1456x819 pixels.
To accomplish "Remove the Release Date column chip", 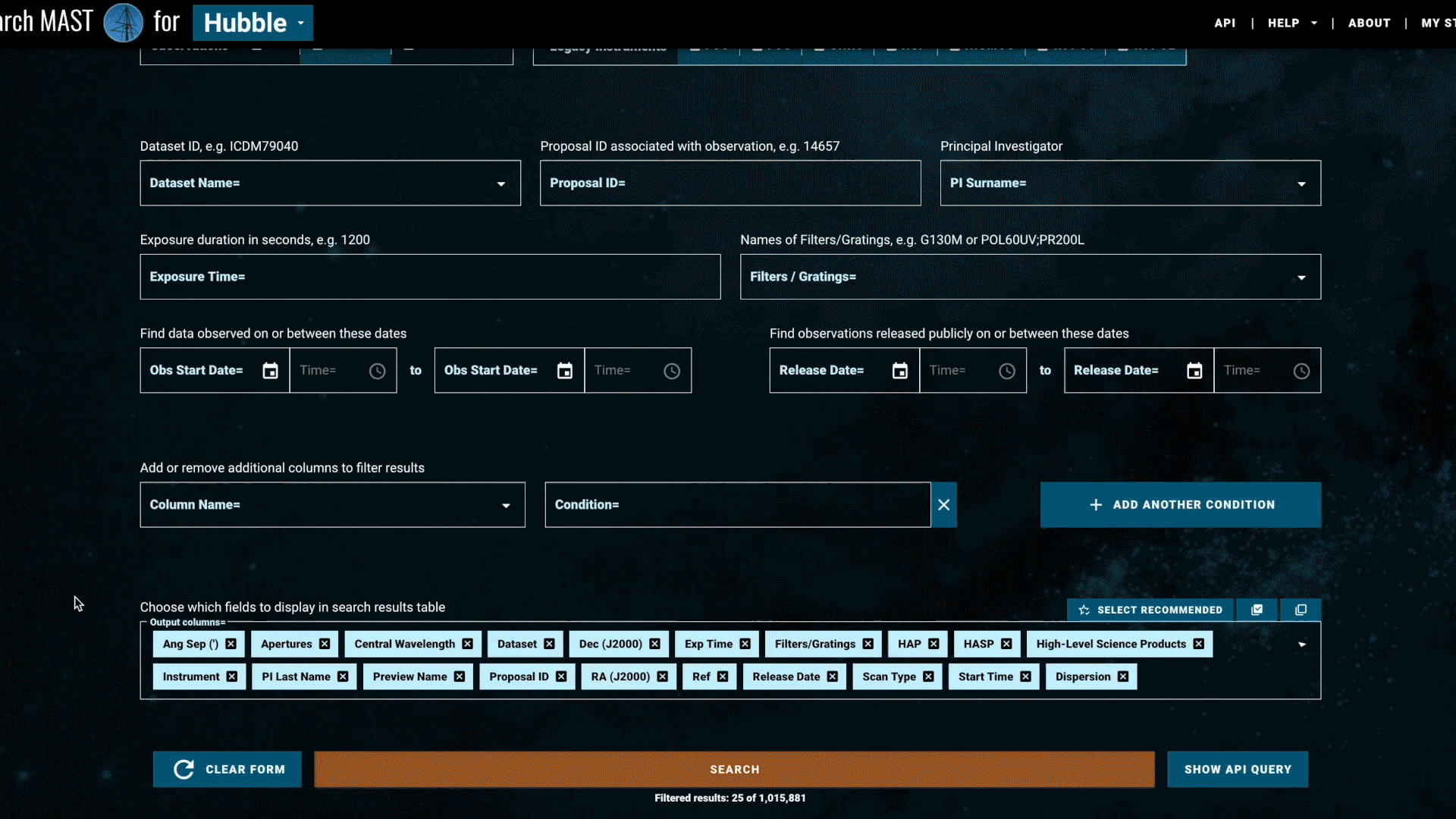I will pos(833,676).
